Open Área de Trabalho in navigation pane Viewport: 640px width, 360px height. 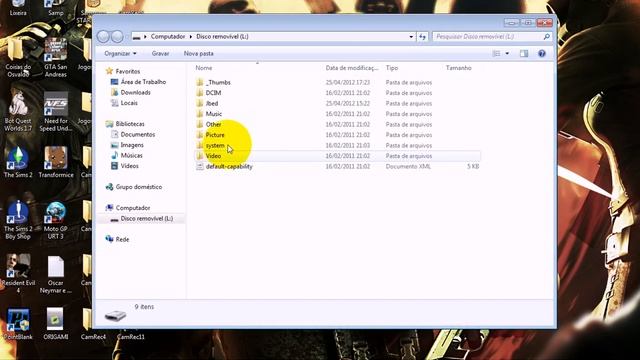click(x=138, y=82)
